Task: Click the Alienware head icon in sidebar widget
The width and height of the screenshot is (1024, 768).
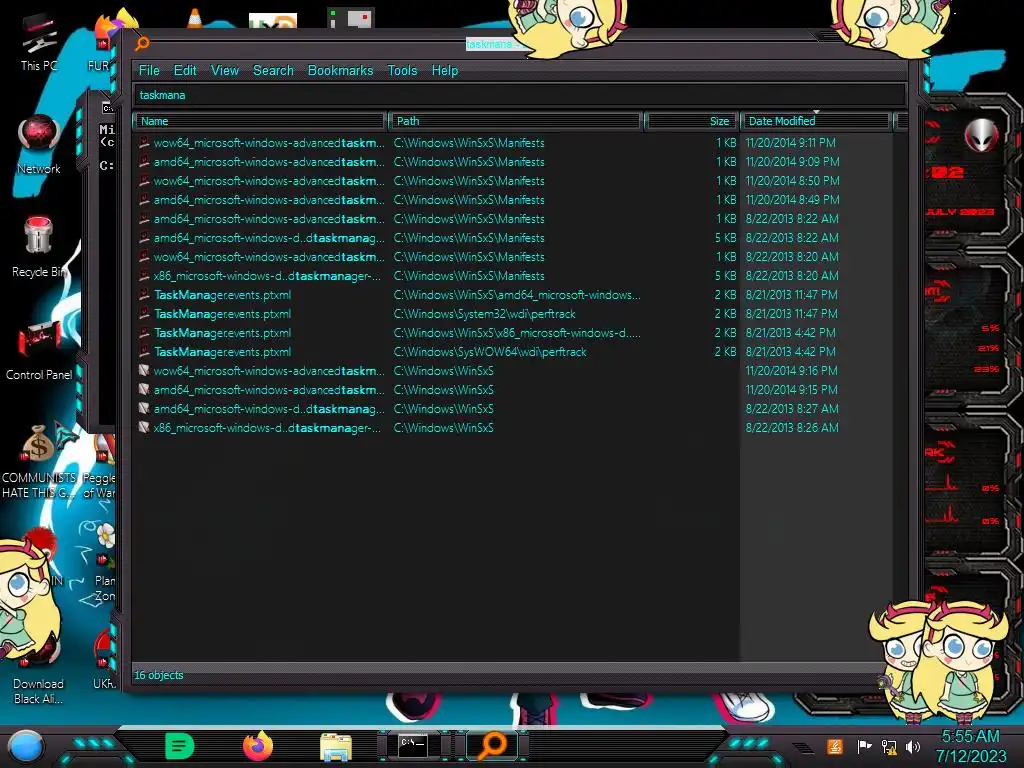Action: pos(981,135)
